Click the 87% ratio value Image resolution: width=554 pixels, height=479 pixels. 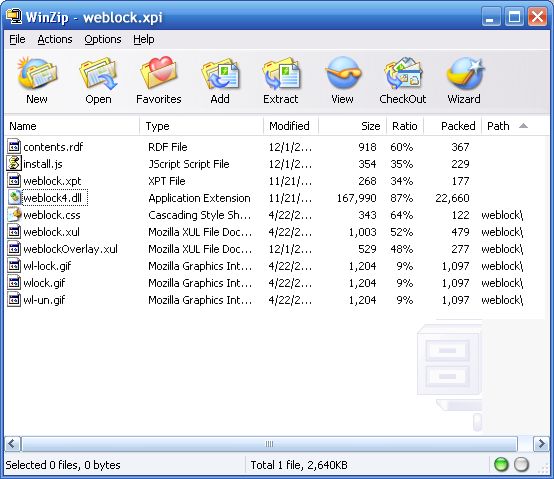pyautogui.click(x=401, y=198)
